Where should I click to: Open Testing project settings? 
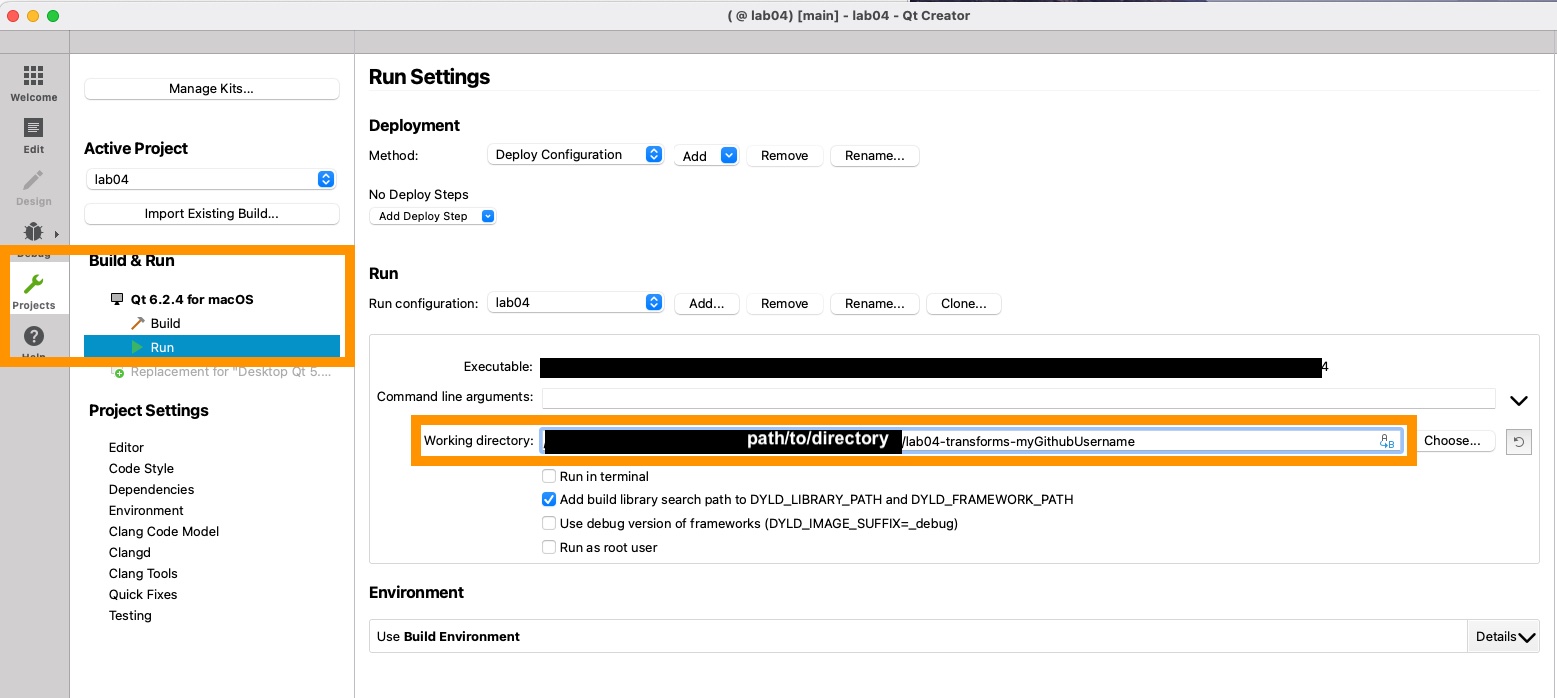pos(130,615)
